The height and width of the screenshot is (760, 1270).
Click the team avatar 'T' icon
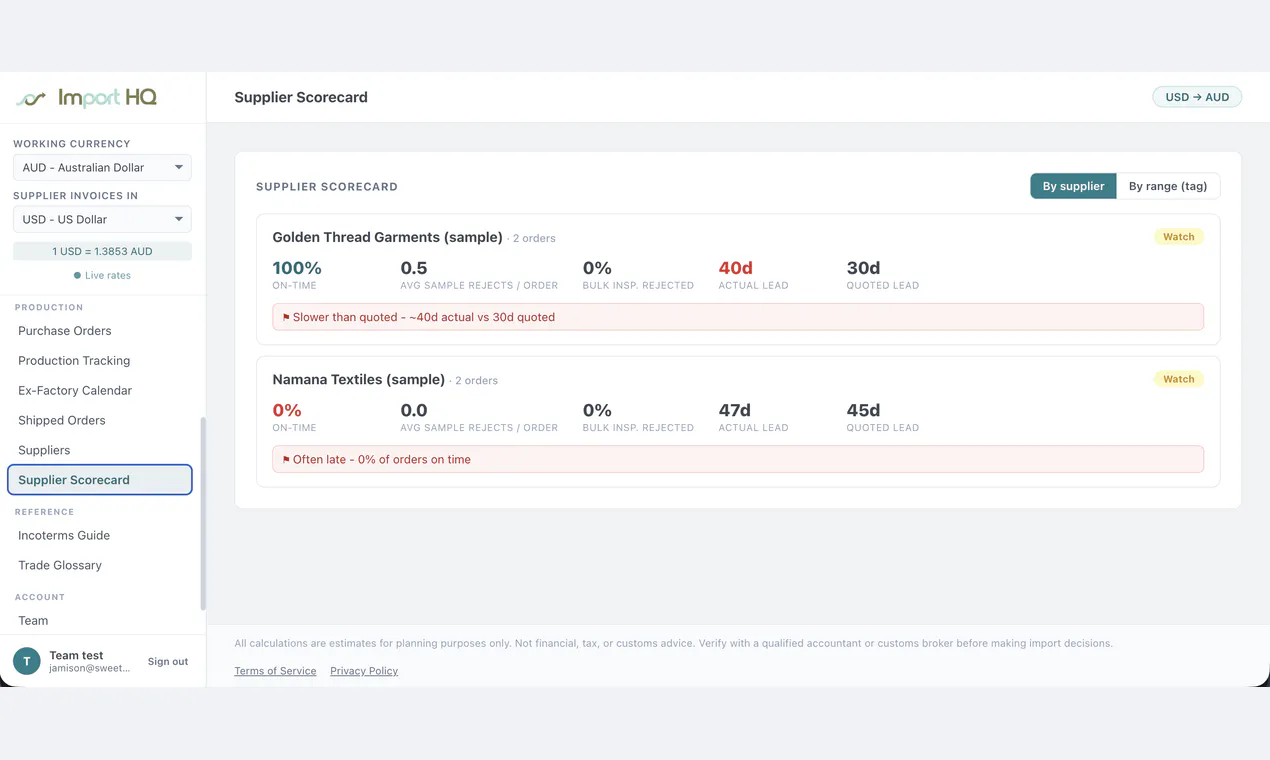[x=27, y=661]
